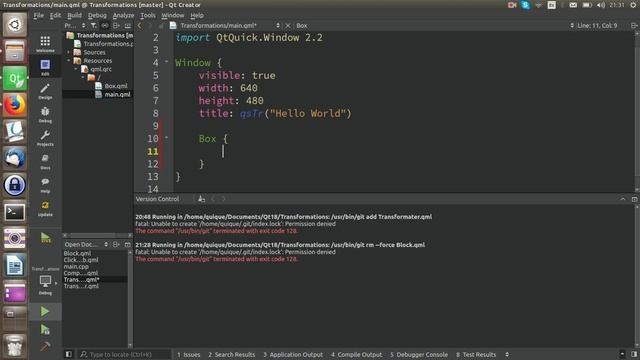Open the Tools menu
The width and height of the screenshot is (640, 360).
click(x=148, y=15)
